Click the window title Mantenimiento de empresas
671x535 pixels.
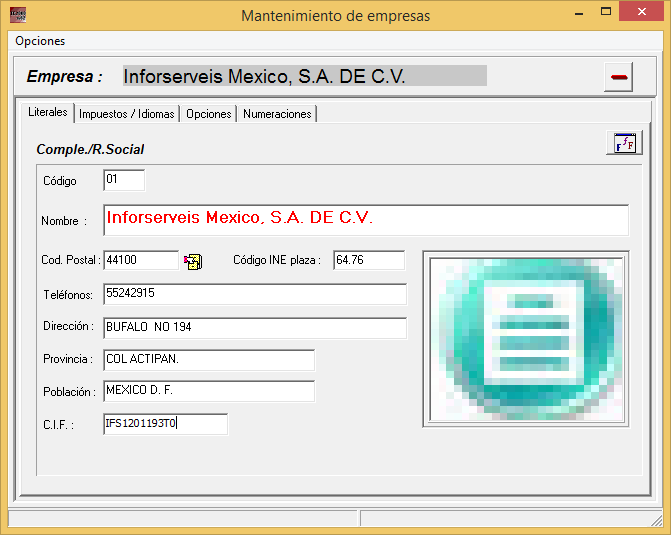[336, 16]
